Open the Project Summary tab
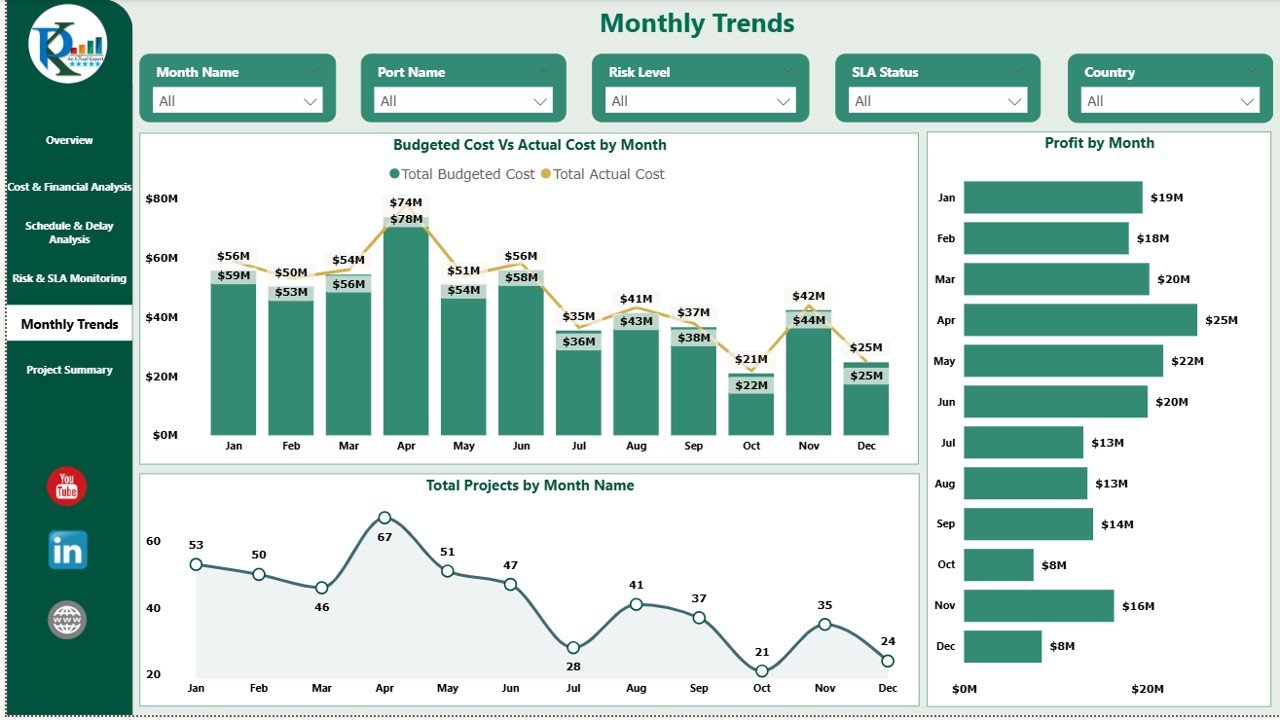Viewport: 1280px width, 720px height. [68, 370]
